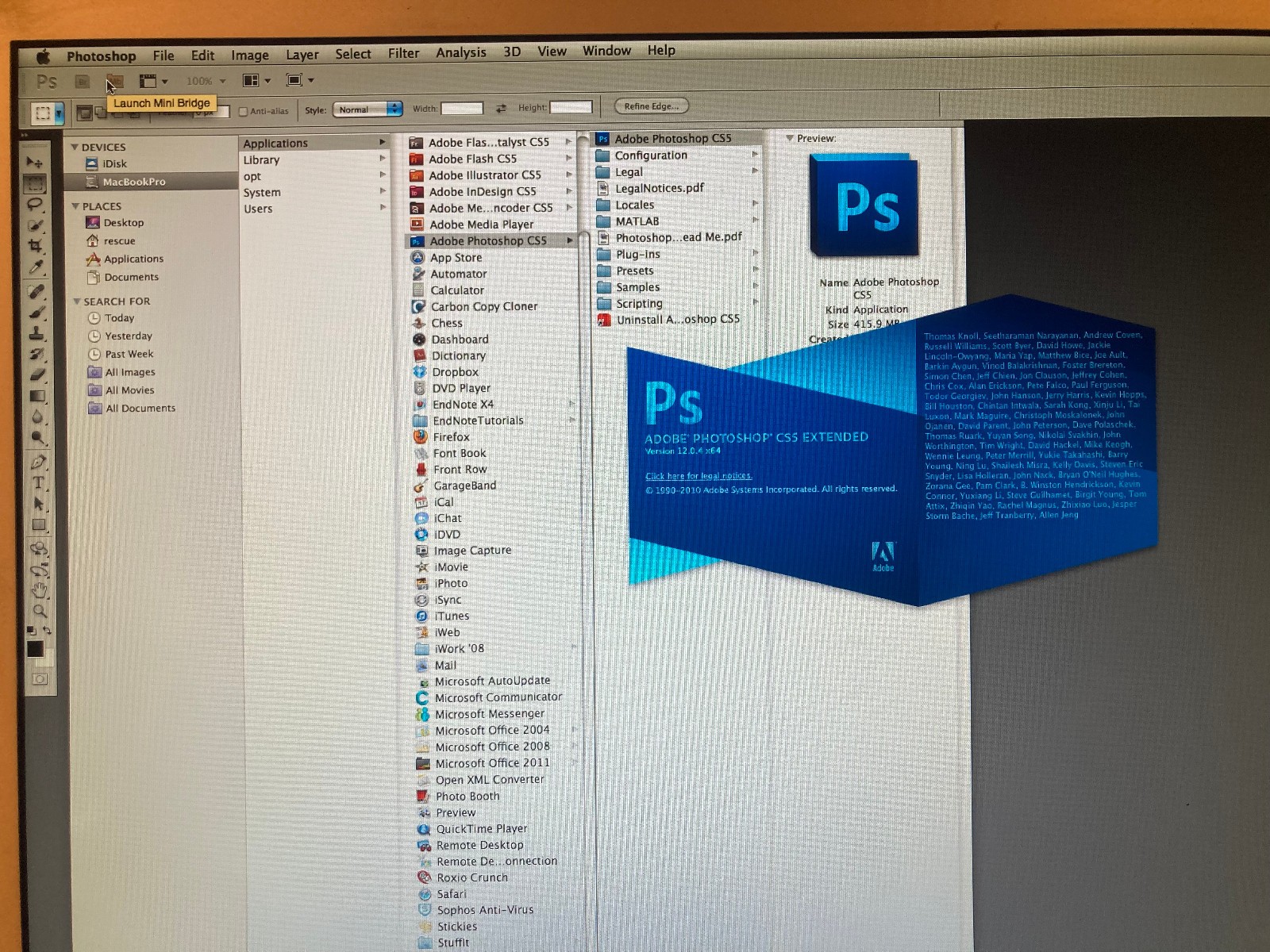Click the Launch Mini Bridge button
This screenshot has height=952, width=1270.
115,81
